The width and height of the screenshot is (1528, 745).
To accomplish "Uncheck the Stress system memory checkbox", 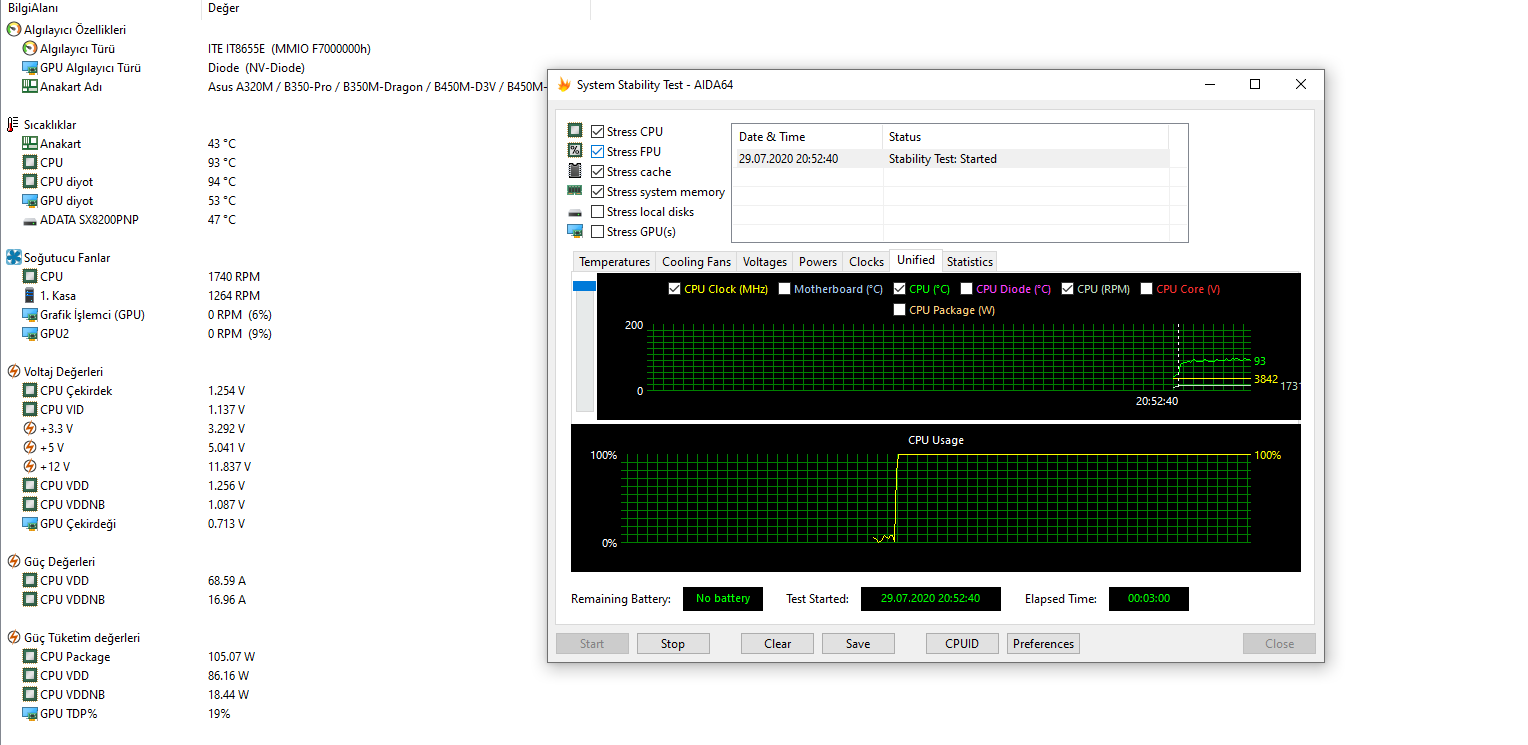I will [597, 192].
